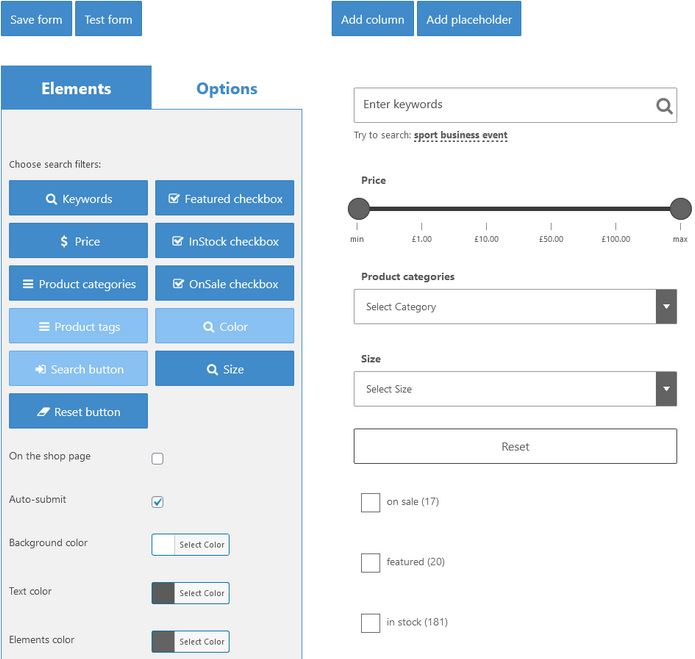Image resolution: width=695 pixels, height=659 pixels.
Task: Click the Price slider maximum handle
Action: coord(680,209)
